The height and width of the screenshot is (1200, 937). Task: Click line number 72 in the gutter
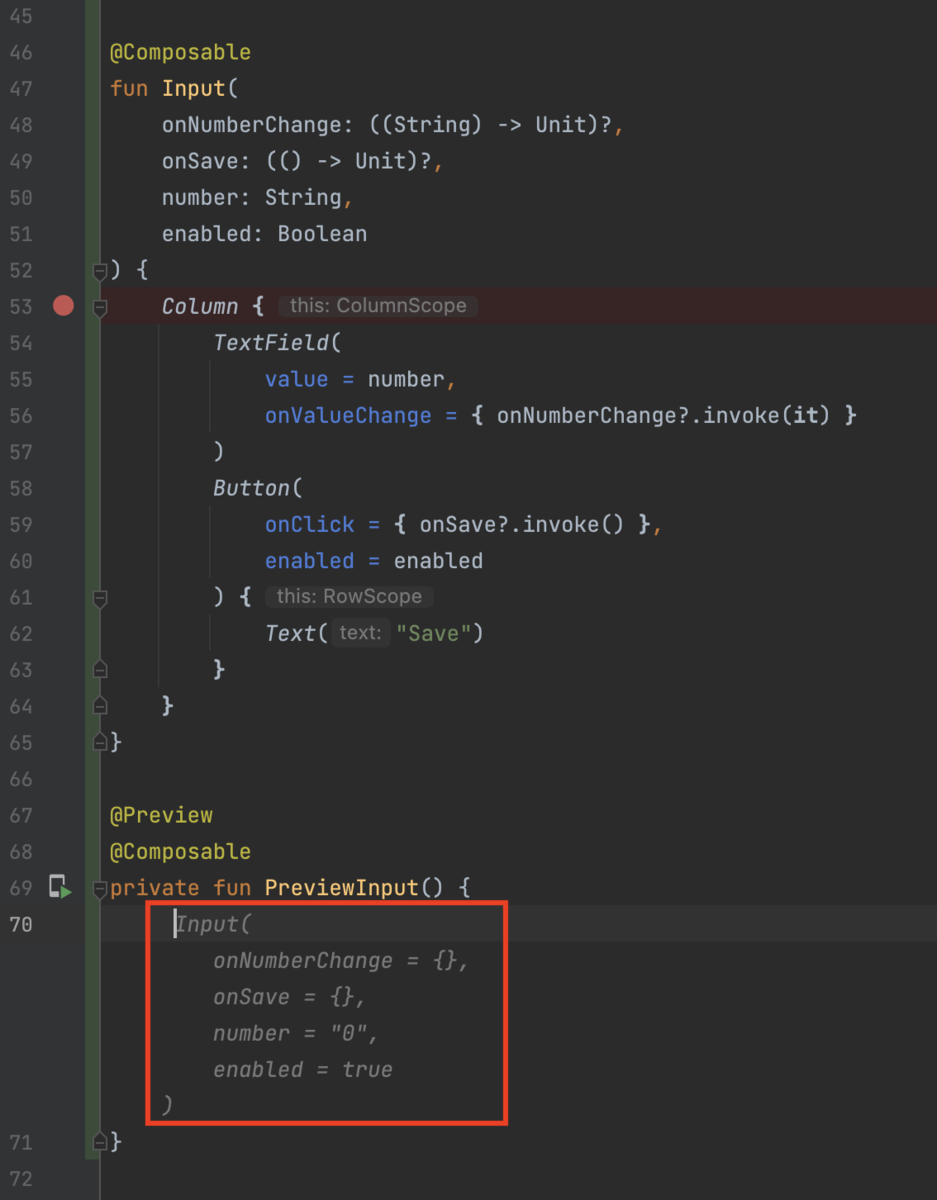(x=21, y=1178)
